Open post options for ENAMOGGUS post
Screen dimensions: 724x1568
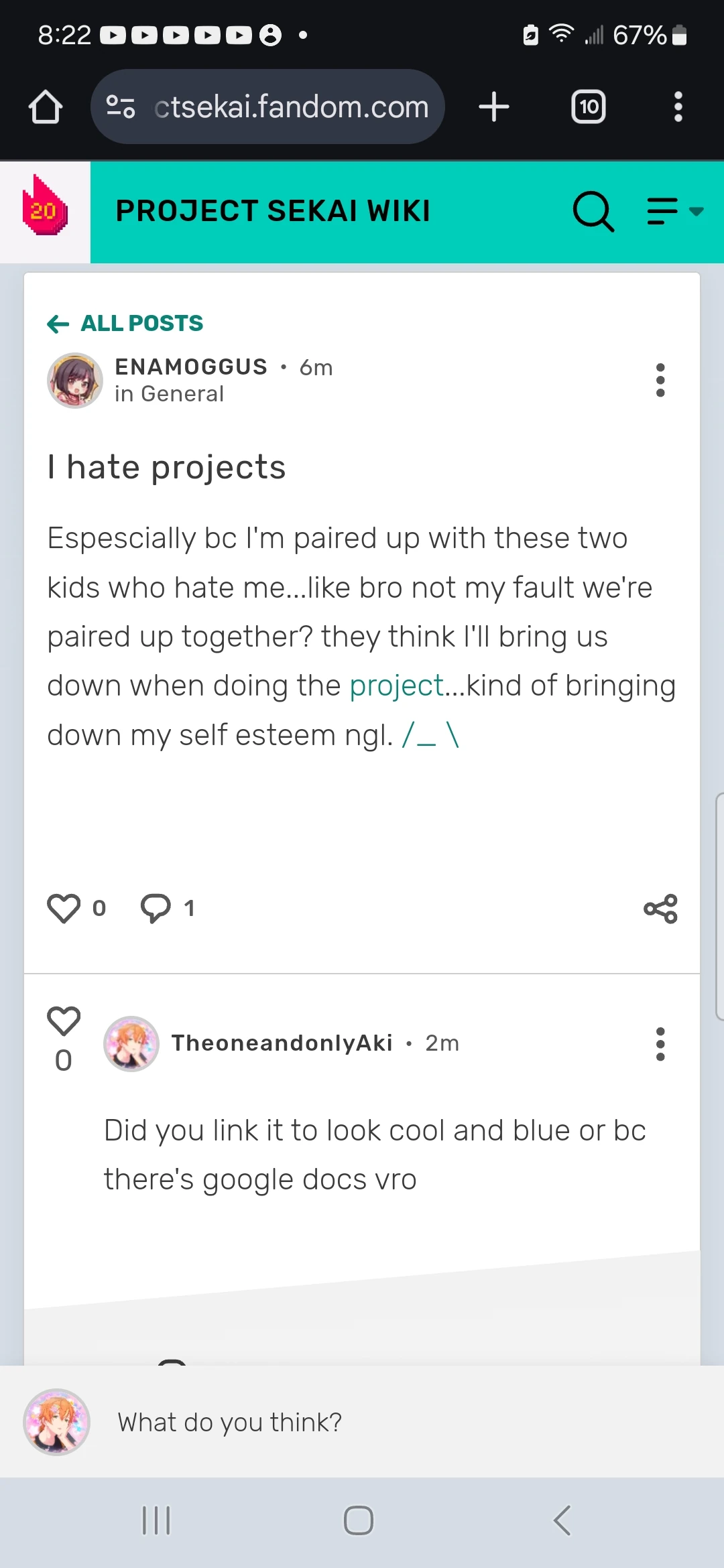(660, 381)
